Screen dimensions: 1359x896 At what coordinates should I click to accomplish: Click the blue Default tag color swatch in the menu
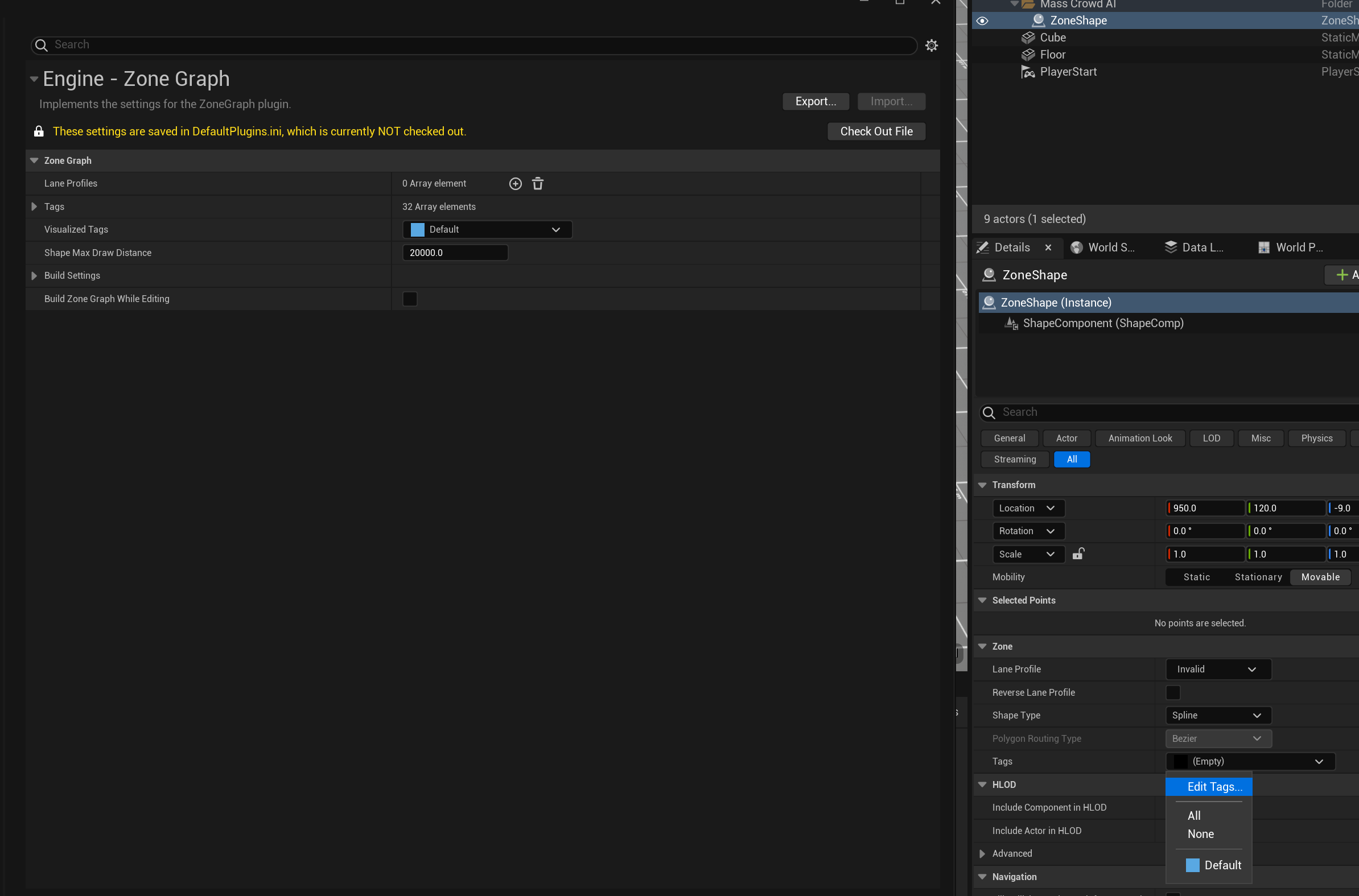tap(1192, 865)
